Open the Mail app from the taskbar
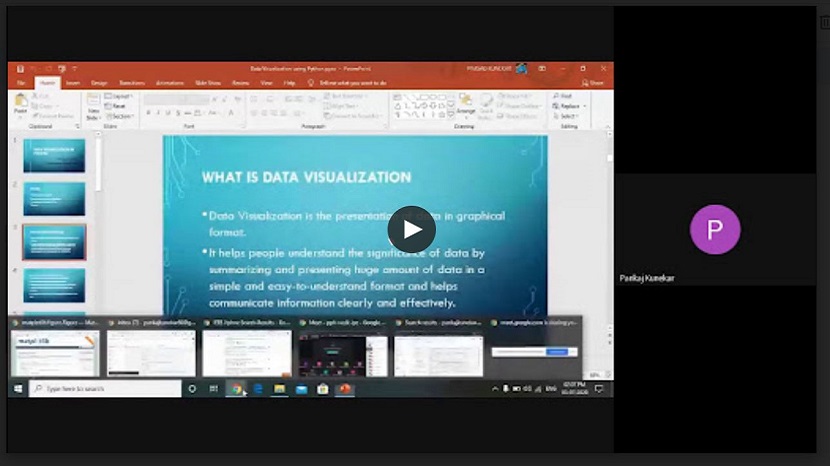This screenshot has width=830, height=466. [301, 389]
